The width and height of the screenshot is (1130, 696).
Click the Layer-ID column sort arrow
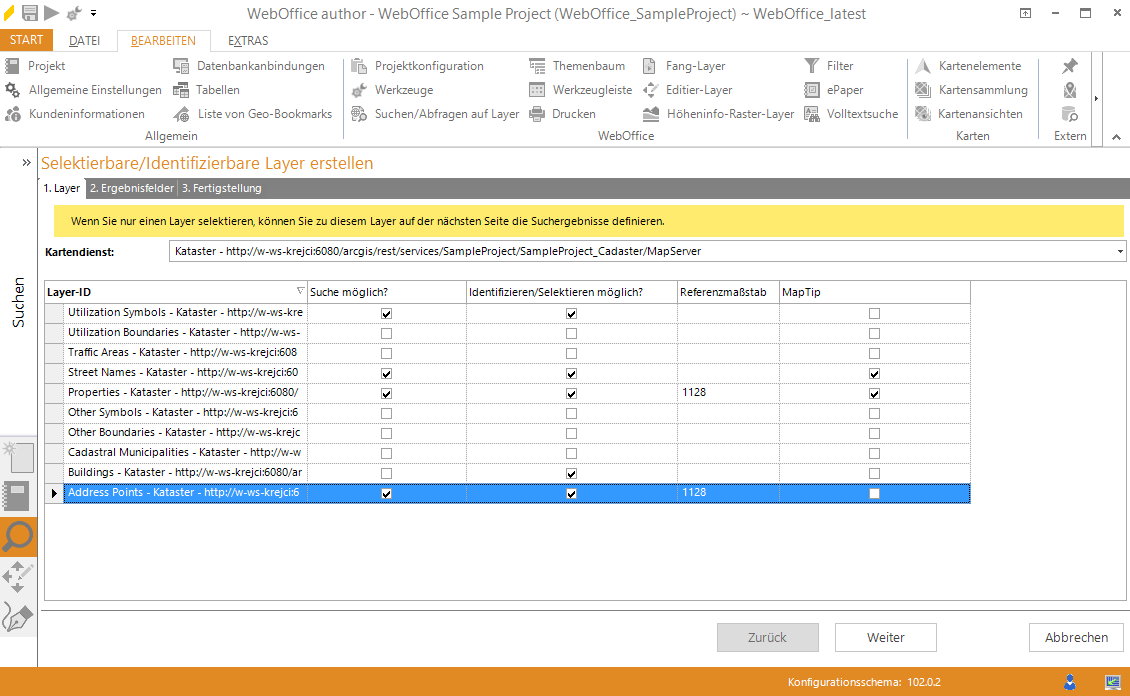click(x=301, y=292)
